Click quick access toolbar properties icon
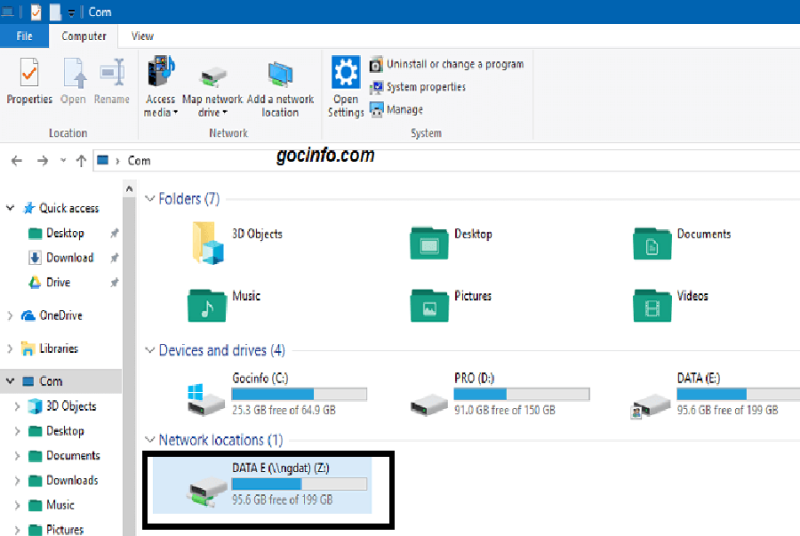Viewport: 800px width, 536px height. click(x=36, y=12)
